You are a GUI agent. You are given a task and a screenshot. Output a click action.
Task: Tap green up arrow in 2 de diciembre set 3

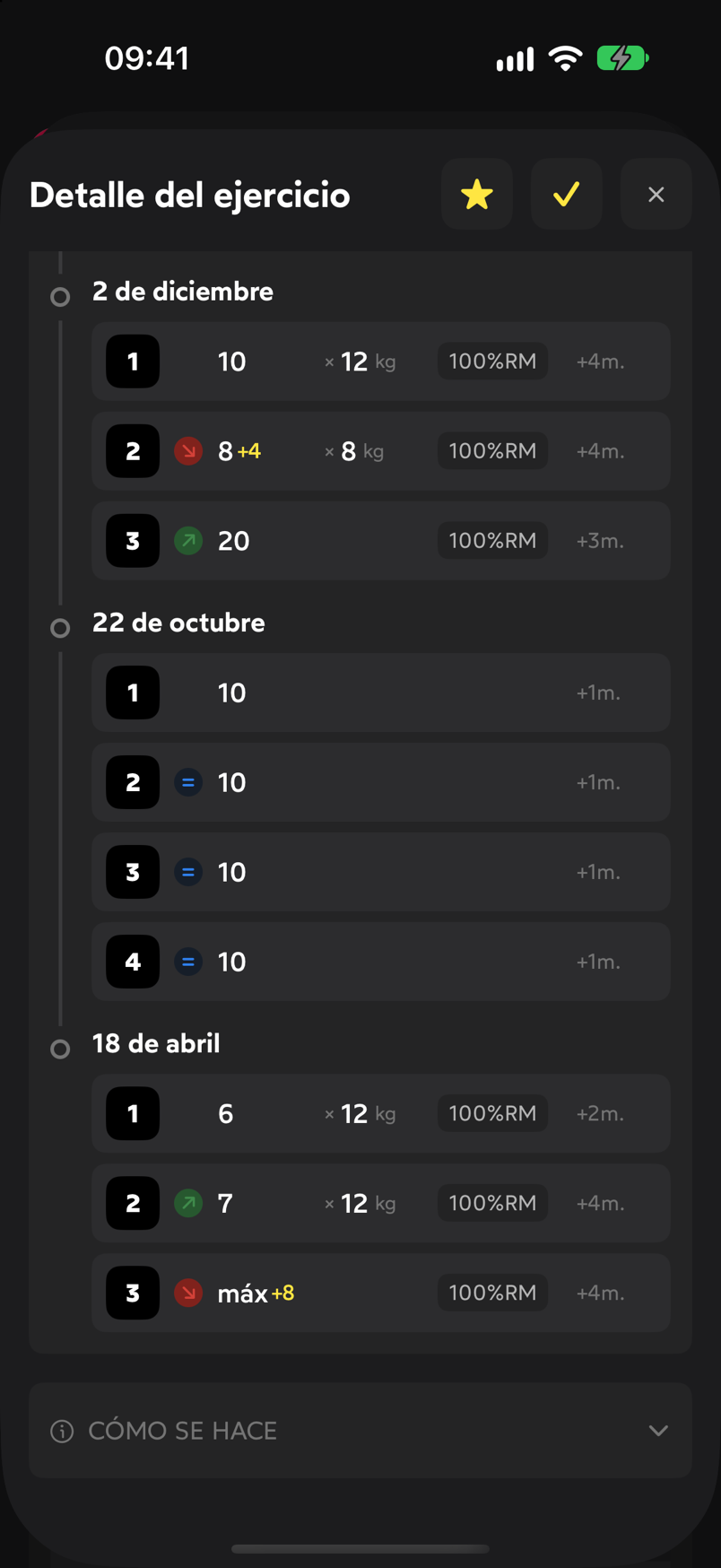(188, 541)
